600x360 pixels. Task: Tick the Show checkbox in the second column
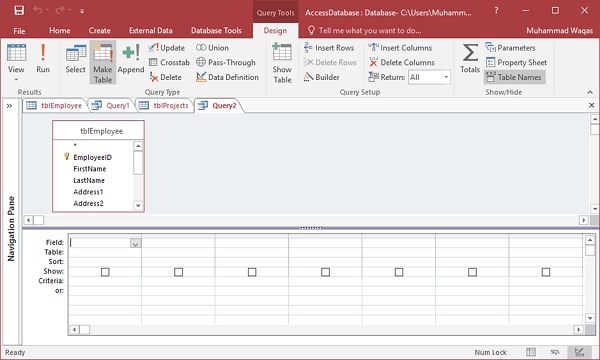[x=178, y=272]
